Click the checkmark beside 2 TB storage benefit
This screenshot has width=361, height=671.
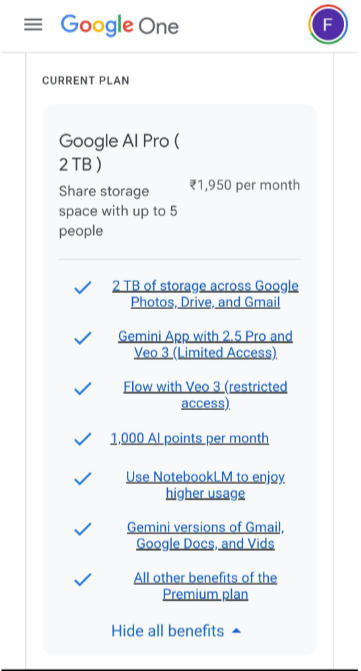pyautogui.click(x=83, y=288)
